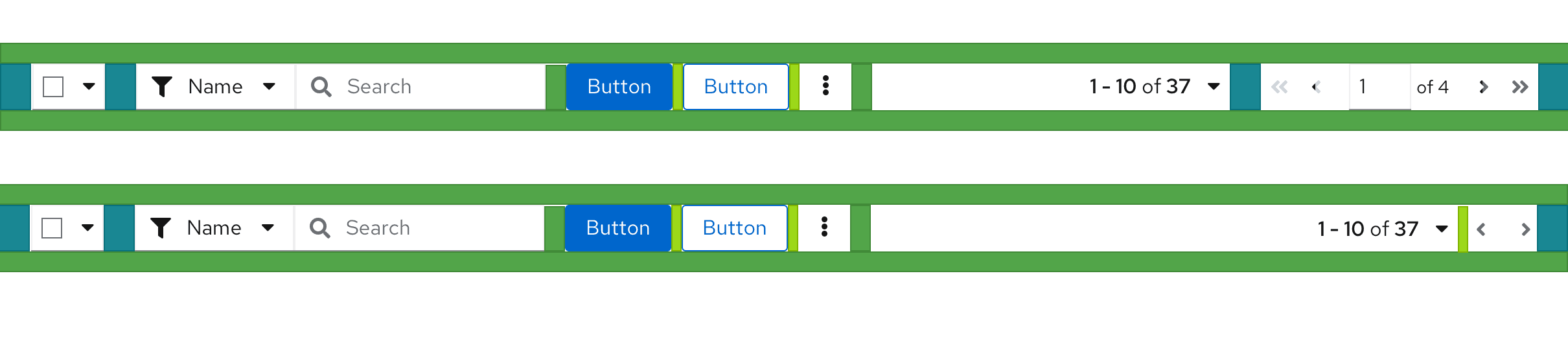This screenshot has width=1568, height=337.
Task: Open the Name filter dropdown in top toolbar
Action: (x=215, y=87)
